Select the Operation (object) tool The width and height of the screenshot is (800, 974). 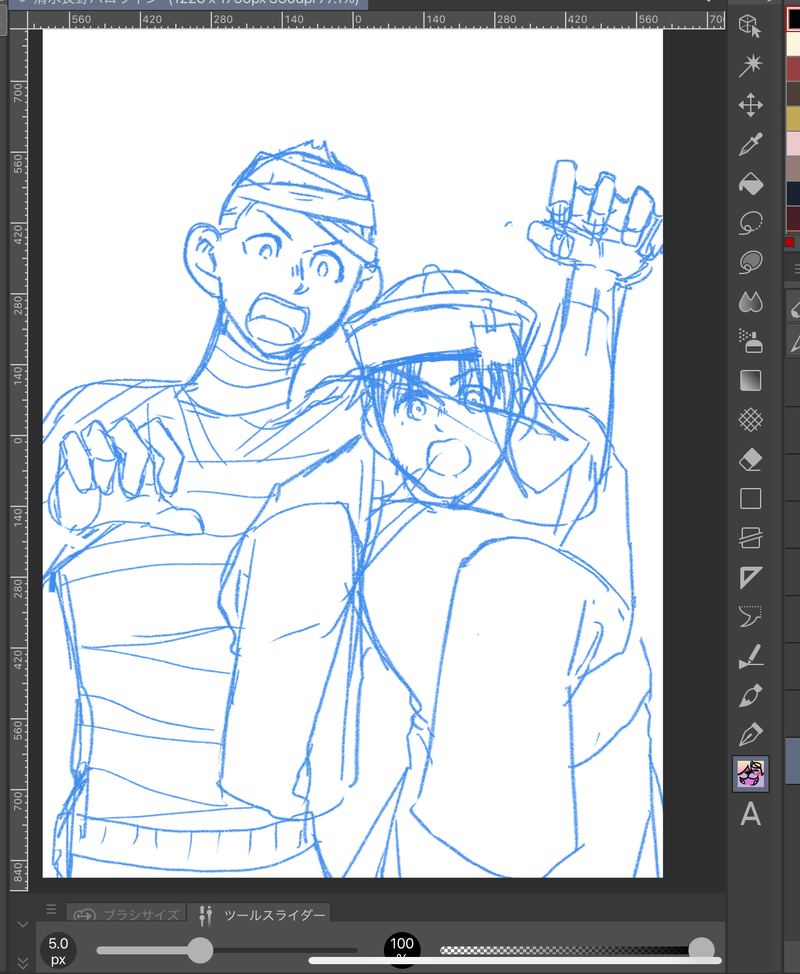point(750,26)
